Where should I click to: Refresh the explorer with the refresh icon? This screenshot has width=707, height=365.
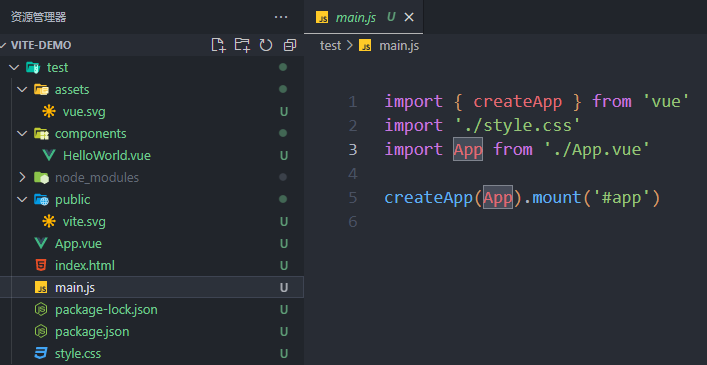tap(266, 45)
